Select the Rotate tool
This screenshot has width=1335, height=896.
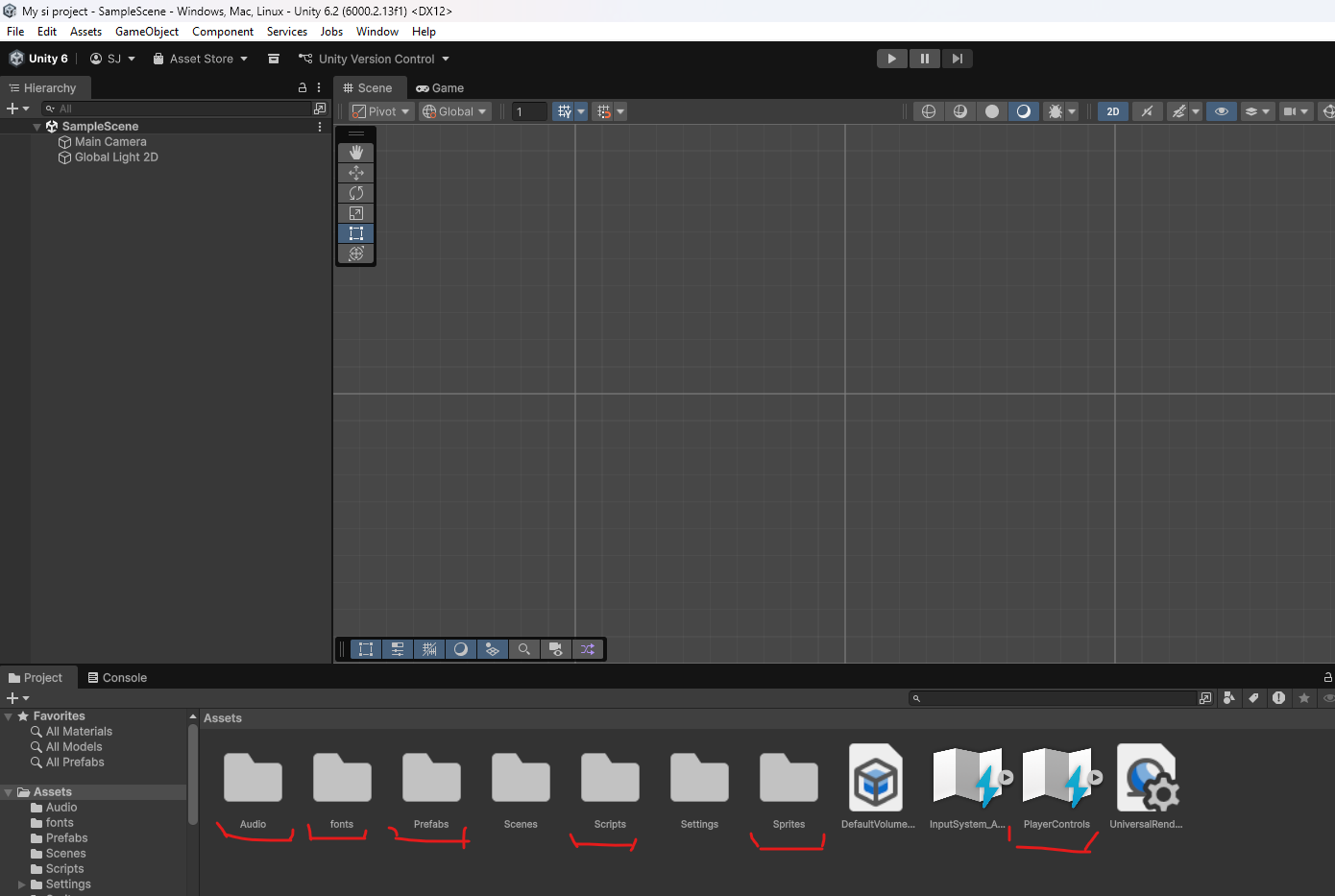click(356, 193)
